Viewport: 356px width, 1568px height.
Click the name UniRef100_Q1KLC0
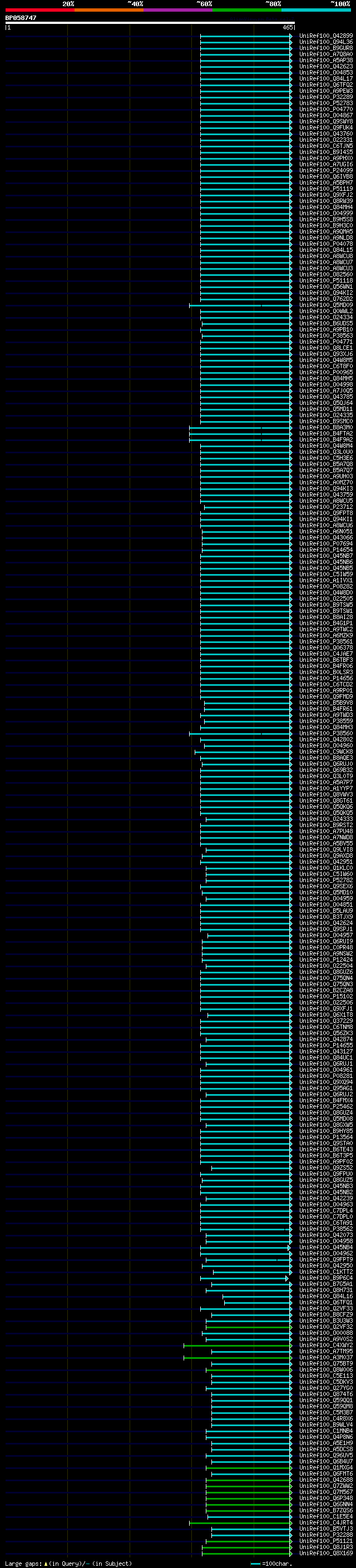click(325, 868)
